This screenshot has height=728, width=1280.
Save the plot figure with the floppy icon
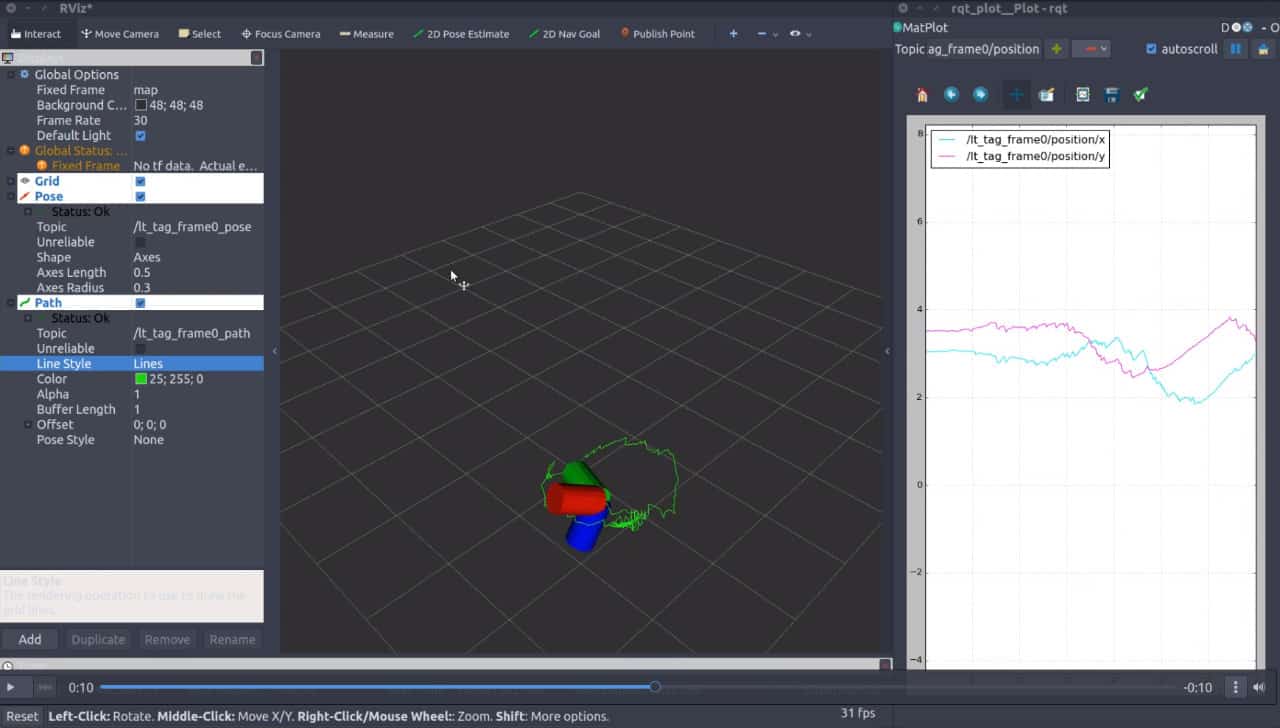click(x=1111, y=95)
